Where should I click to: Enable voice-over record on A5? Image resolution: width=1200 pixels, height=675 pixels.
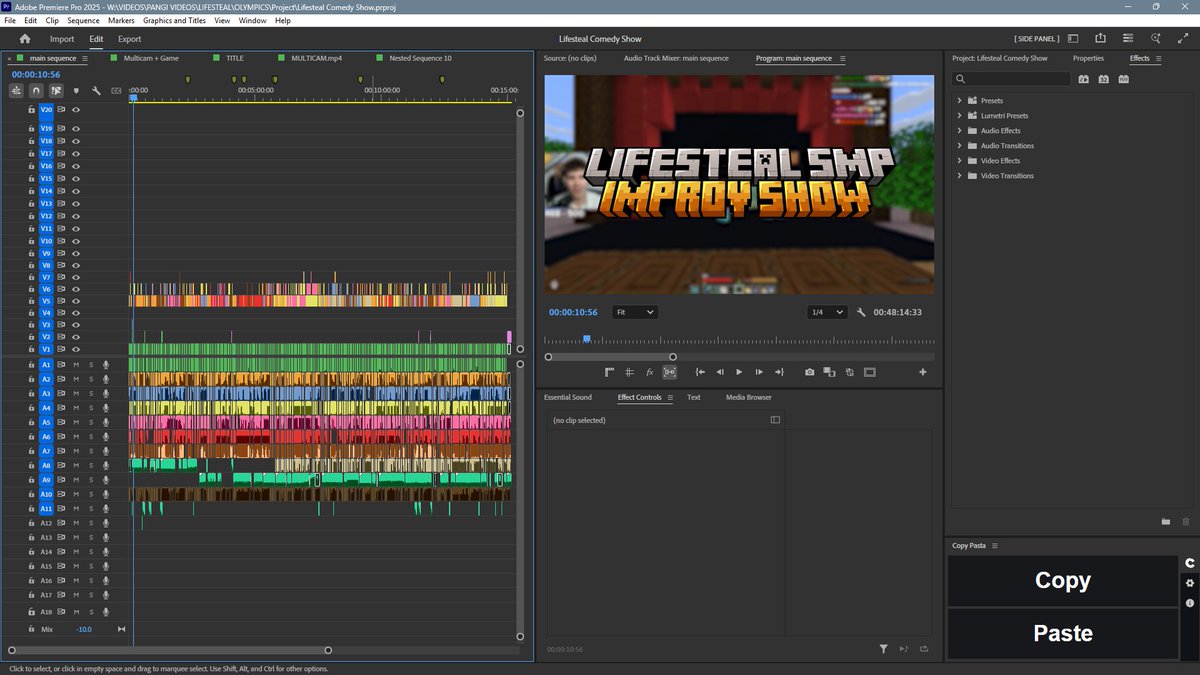click(106, 422)
